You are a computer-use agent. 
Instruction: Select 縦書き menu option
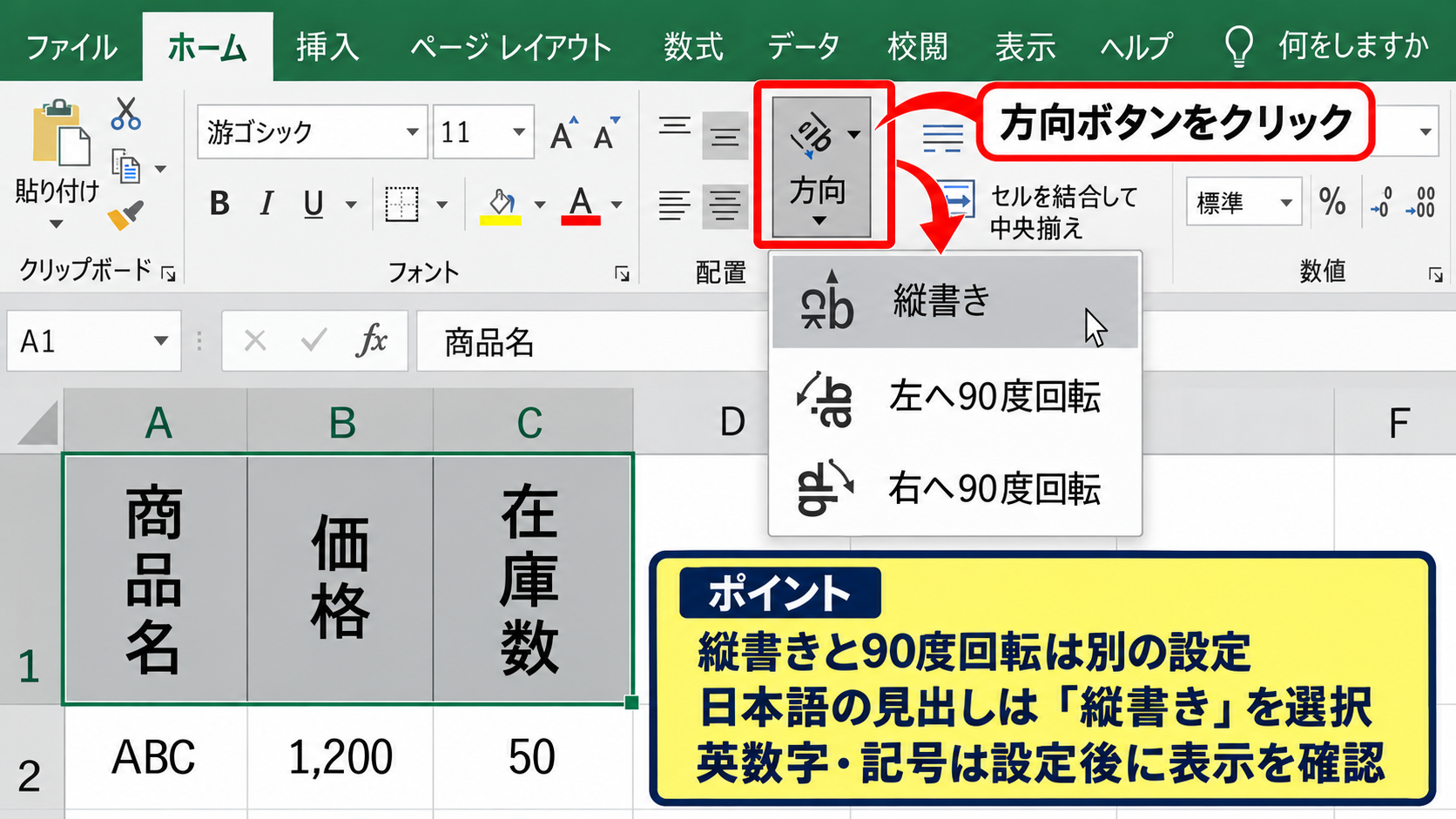(955, 302)
